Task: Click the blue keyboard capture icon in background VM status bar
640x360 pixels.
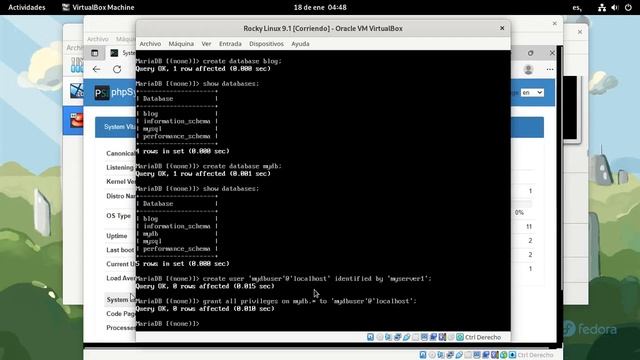Action: [x=512, y=355]
